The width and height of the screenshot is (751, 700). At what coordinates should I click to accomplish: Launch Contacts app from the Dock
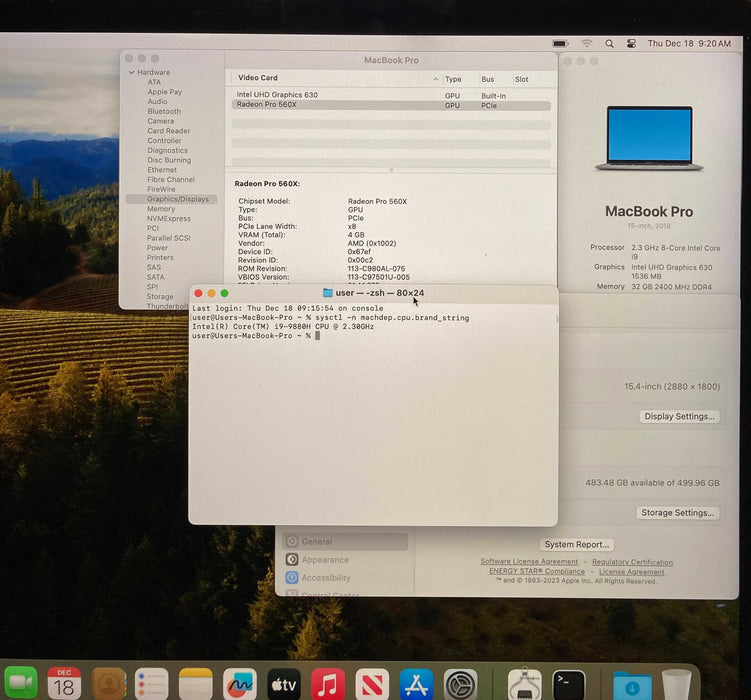coord(109,683)
